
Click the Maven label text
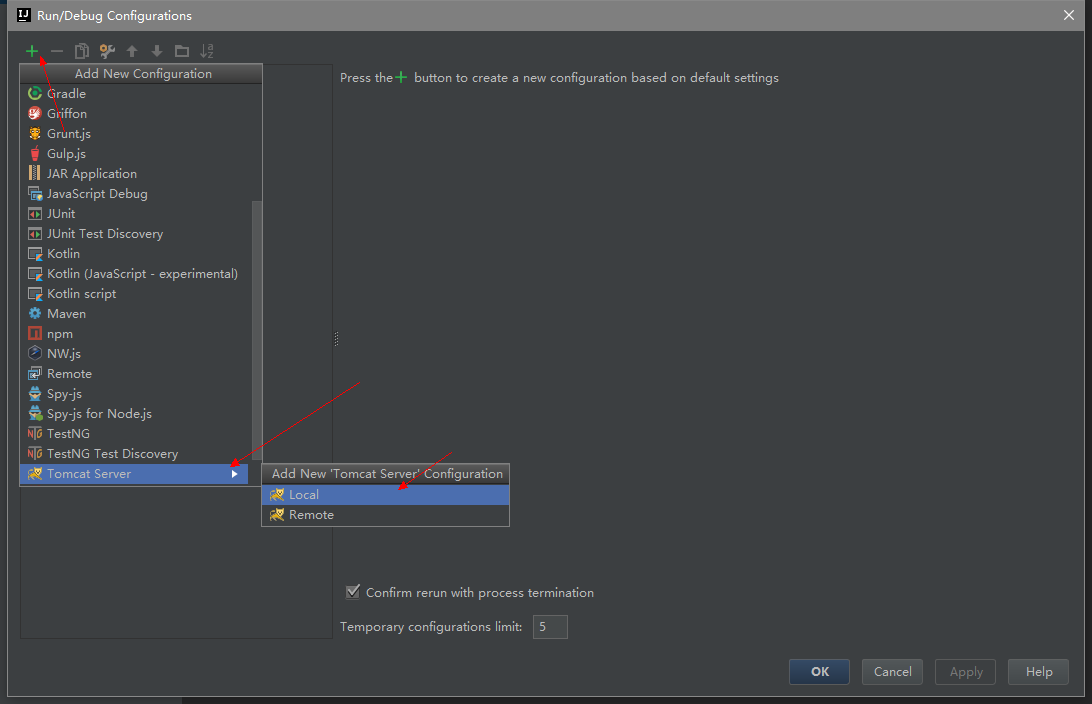pos(66,314)
